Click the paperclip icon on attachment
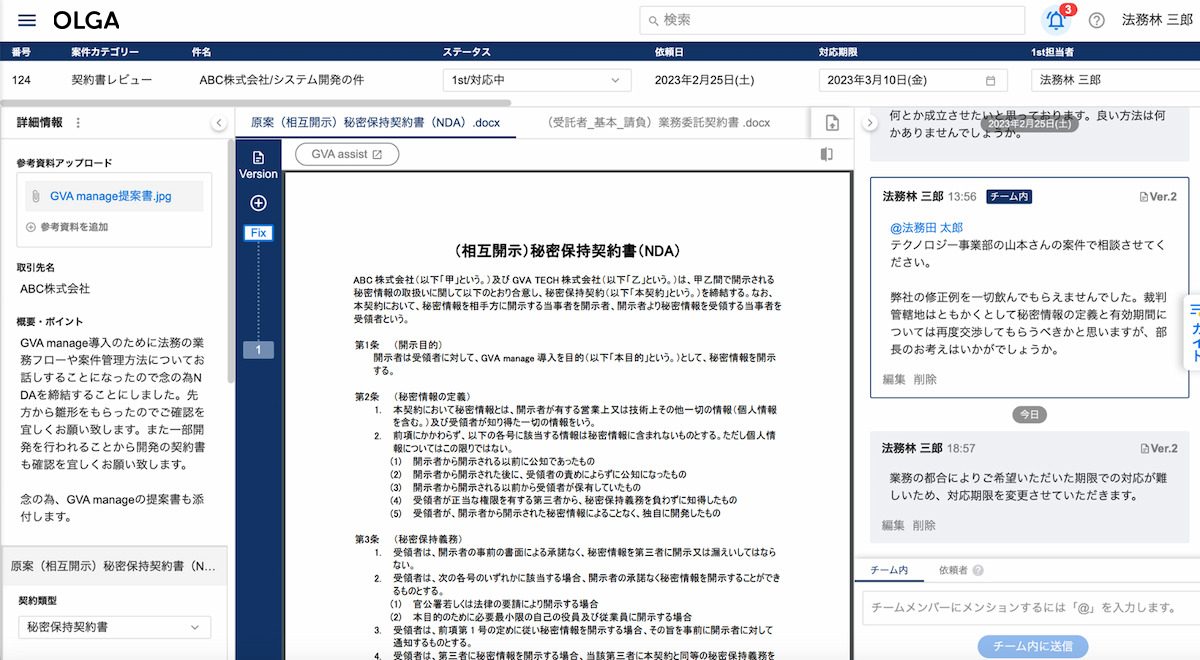This screenshot has width=1200, height=660. (35, 197)
